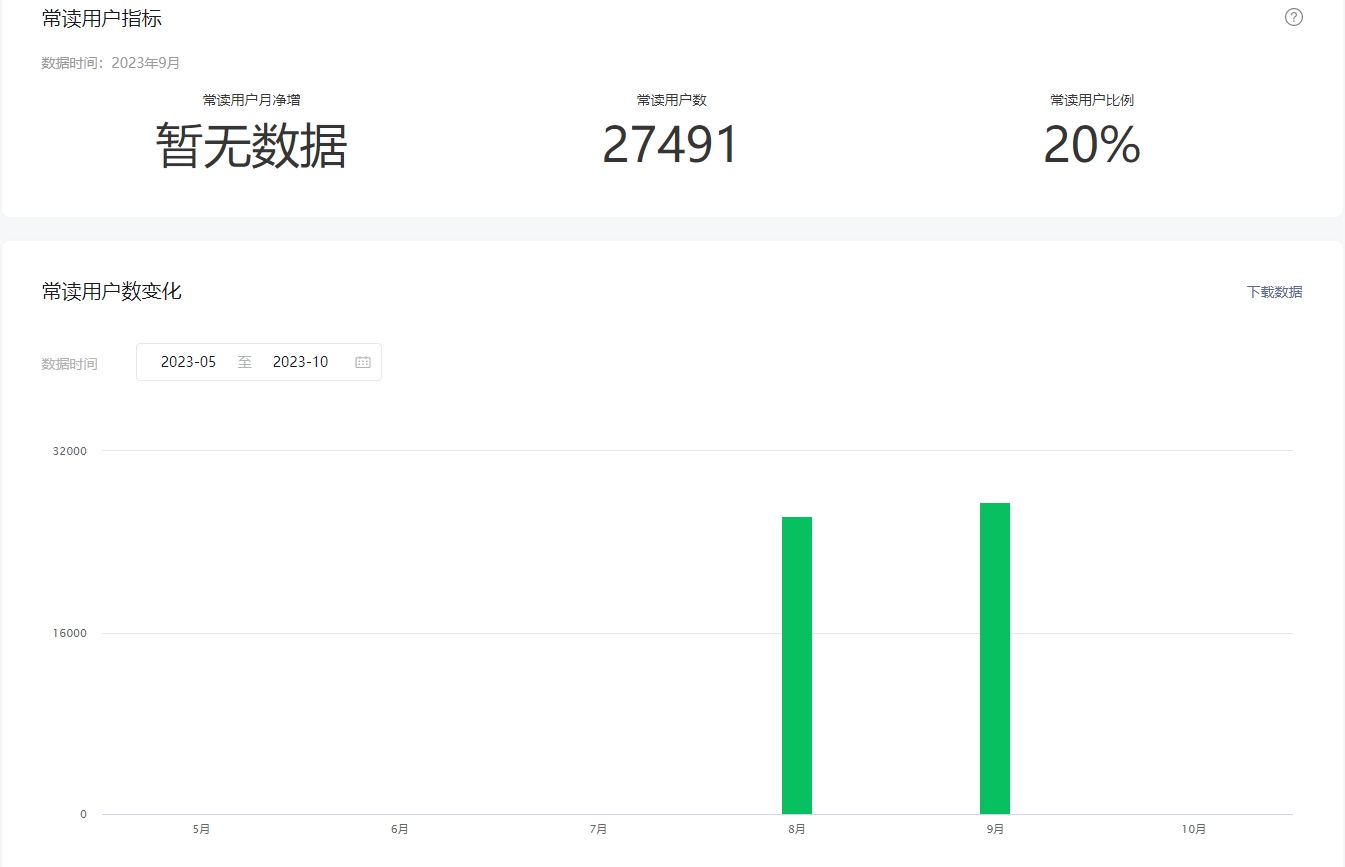Click the 常读用户数变化 section heading

(112, 292)
